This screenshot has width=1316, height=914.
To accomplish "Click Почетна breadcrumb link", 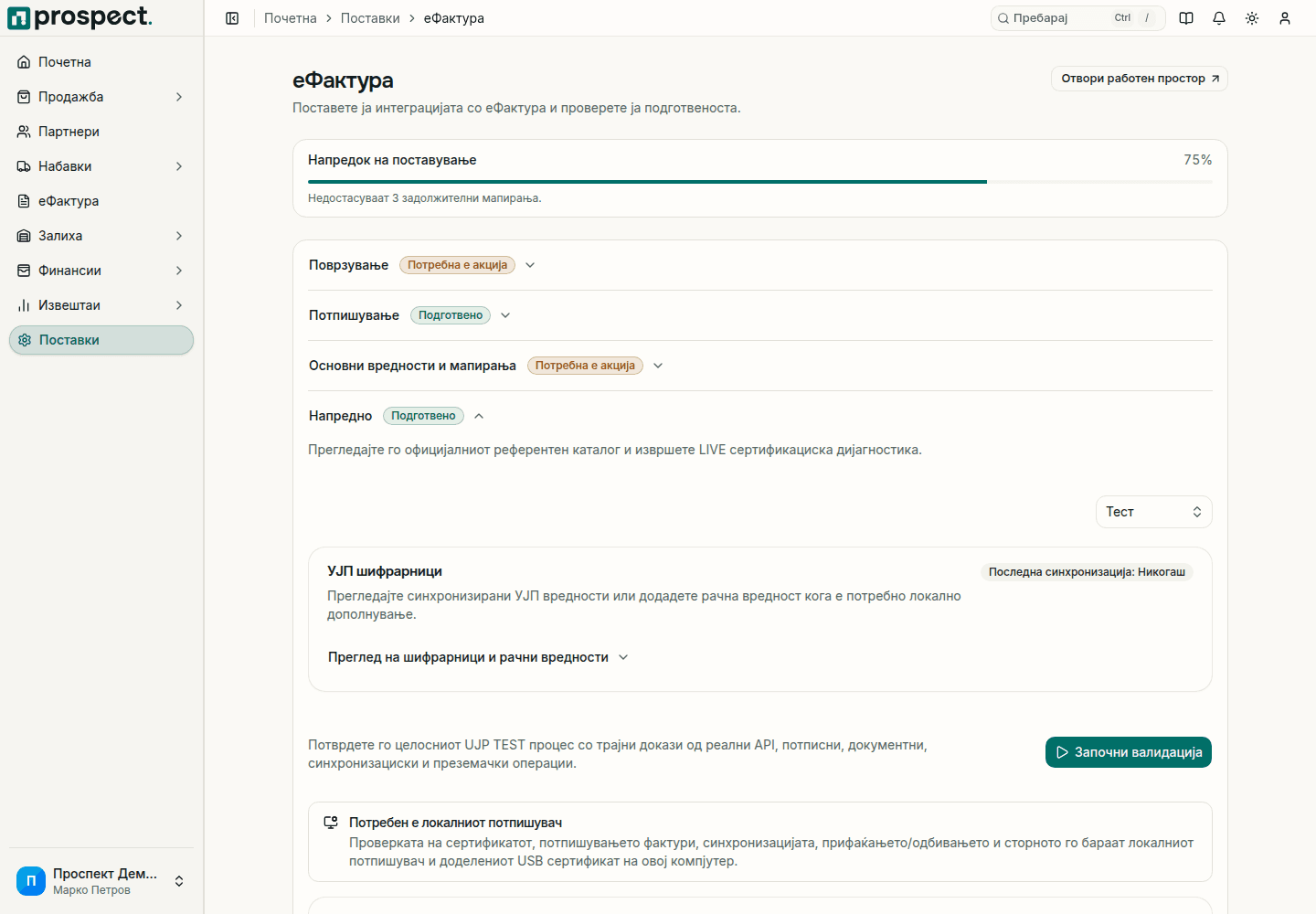I will (291, 18).
